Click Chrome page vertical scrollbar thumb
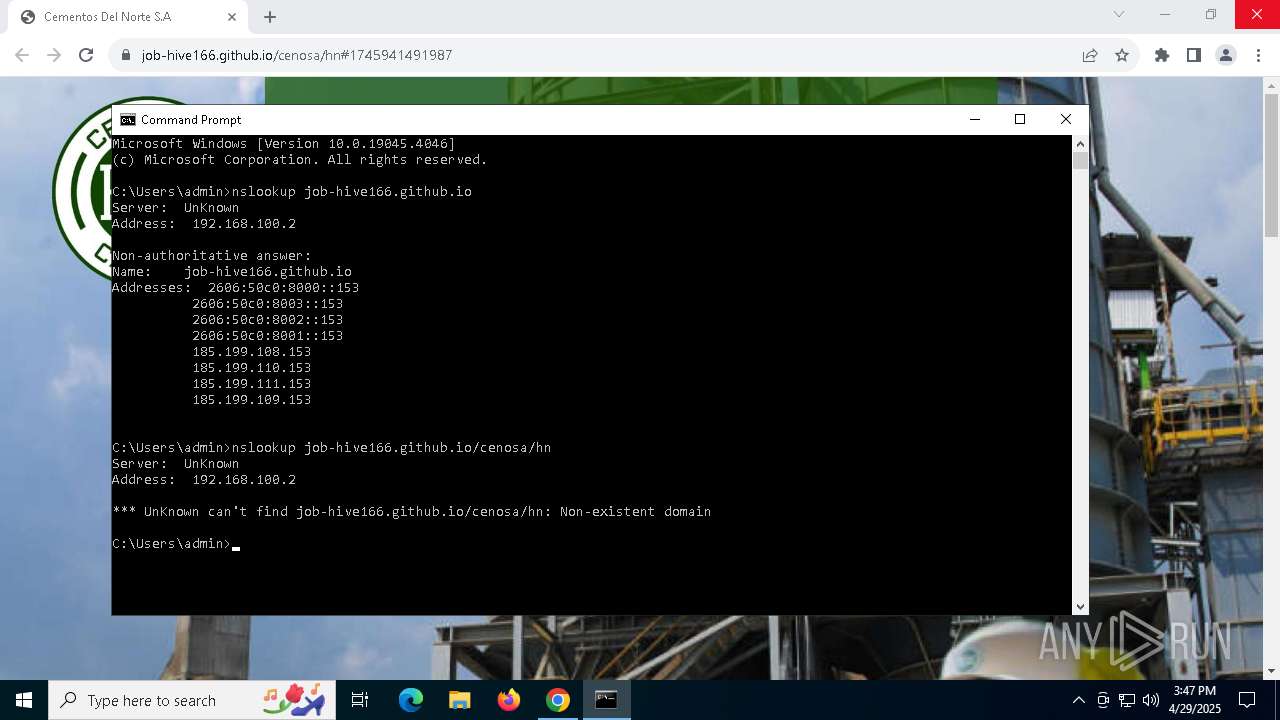 tap(1271, 166)
